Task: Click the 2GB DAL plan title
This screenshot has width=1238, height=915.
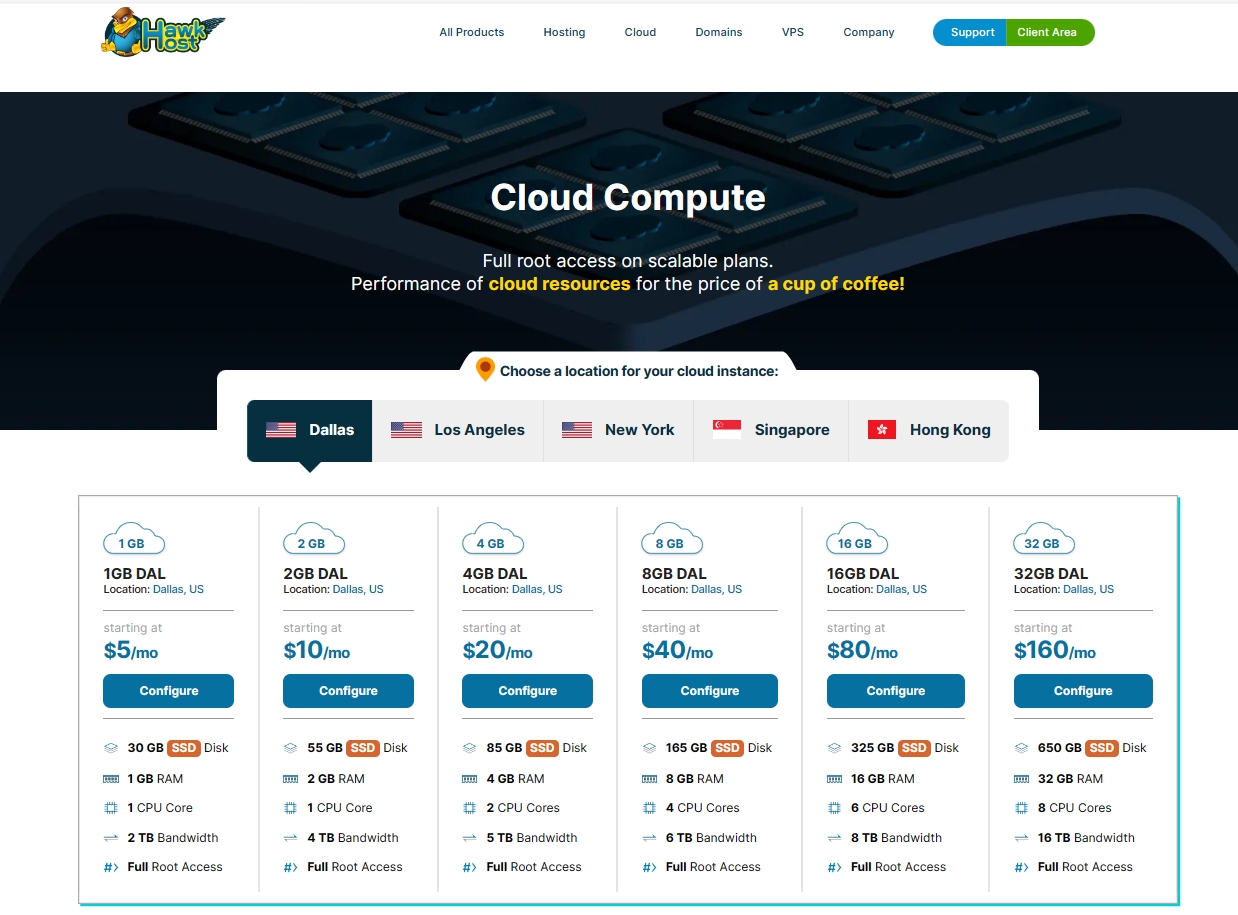Action: [315, 574]
